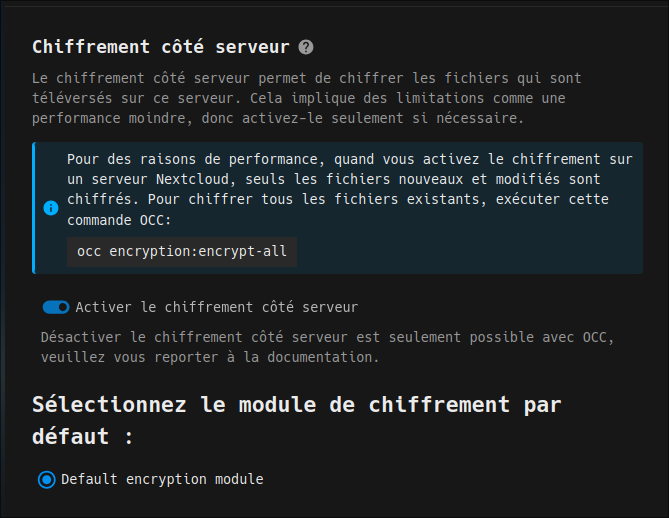Screen dimensions: 669x518
Task: Click 'veuillez vous reporter' in the hint text
Action: tap(128, 356)
